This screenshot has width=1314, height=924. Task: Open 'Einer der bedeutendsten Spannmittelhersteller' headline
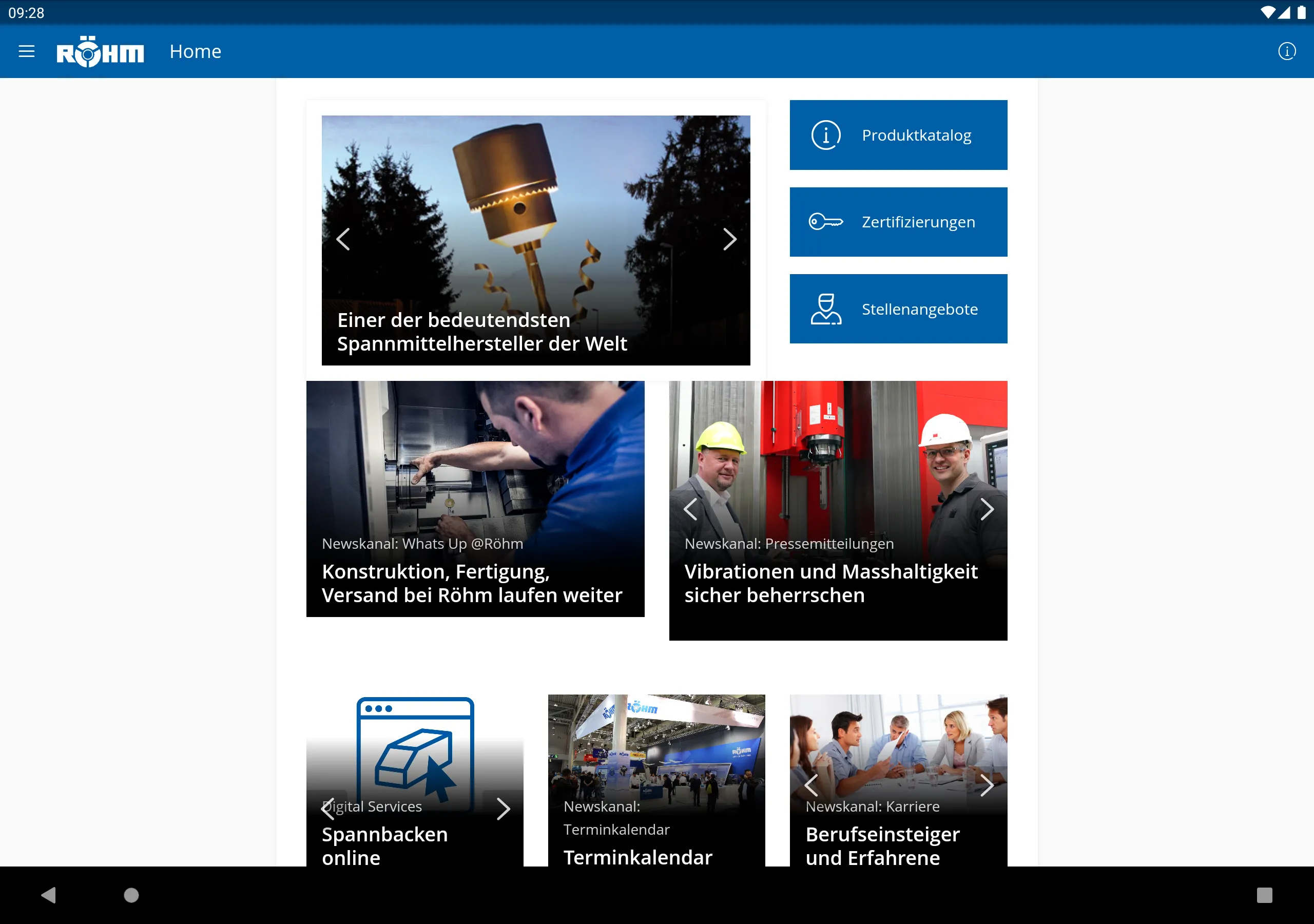coord(482,332)
